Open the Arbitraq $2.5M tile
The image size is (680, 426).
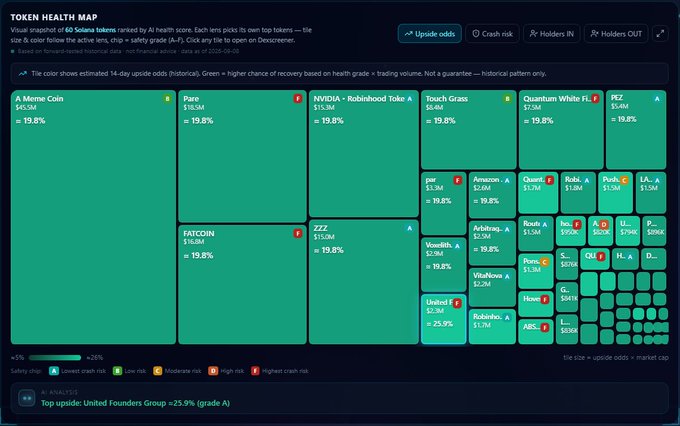point(492,243)
